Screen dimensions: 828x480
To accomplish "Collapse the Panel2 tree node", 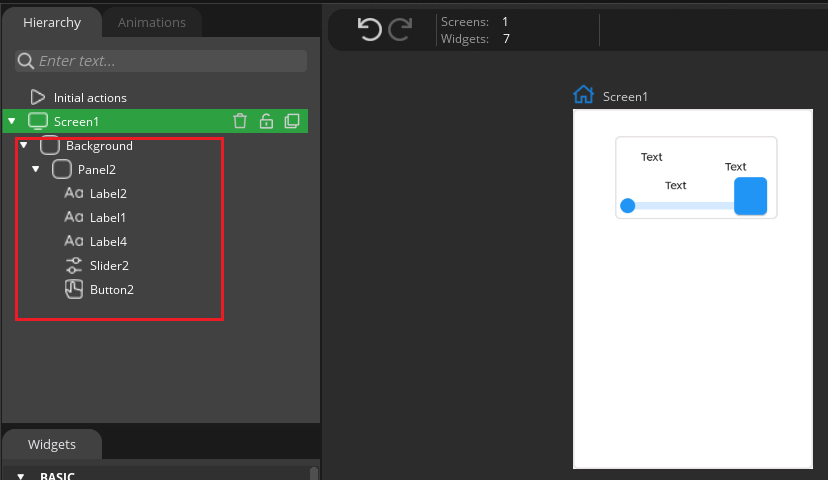I will click(35, 169).
